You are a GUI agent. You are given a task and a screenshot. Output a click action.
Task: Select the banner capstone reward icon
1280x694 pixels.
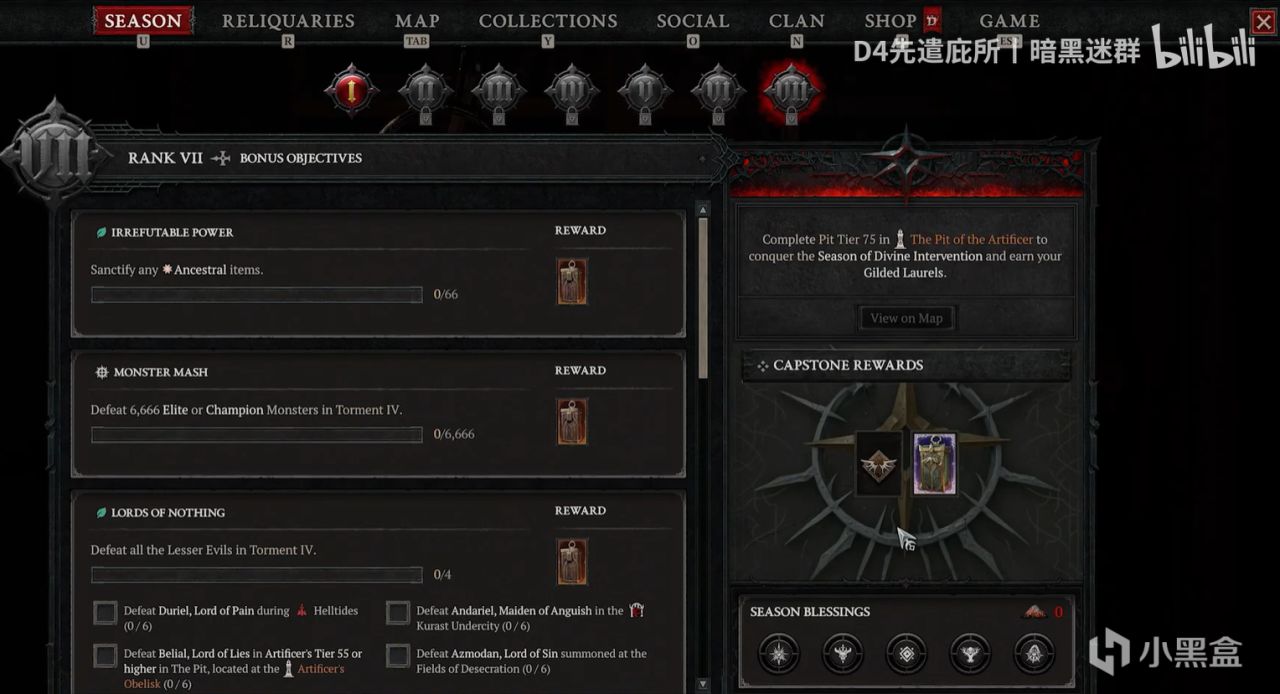(x=935, y=464)
